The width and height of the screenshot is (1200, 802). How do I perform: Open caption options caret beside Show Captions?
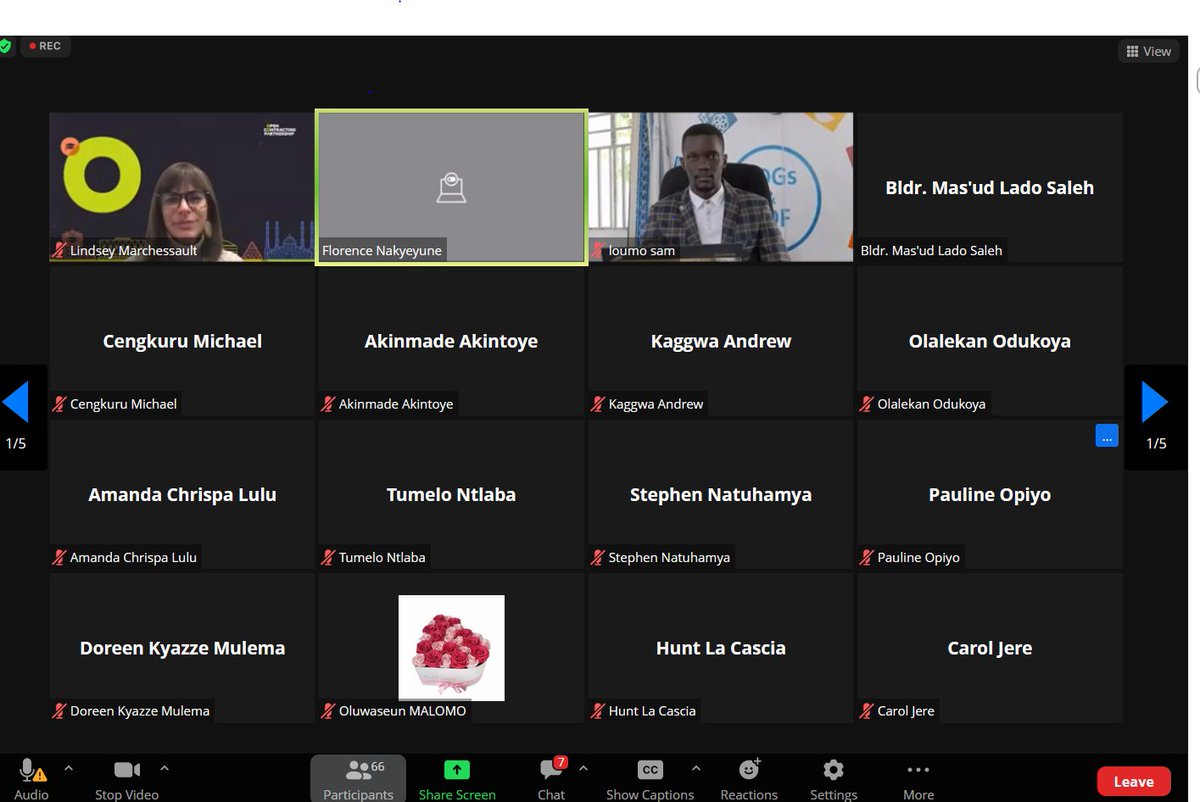coord(696,769)
